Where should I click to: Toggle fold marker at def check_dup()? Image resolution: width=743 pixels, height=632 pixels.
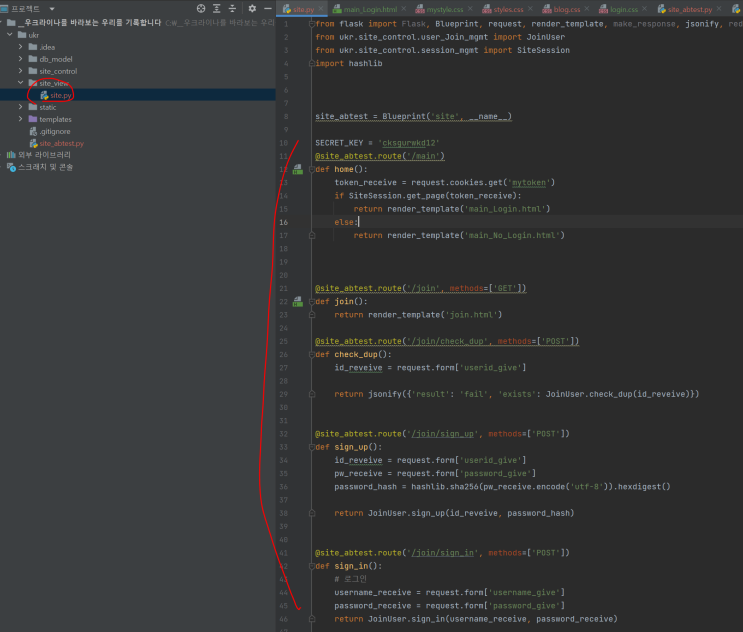[312, 354]
